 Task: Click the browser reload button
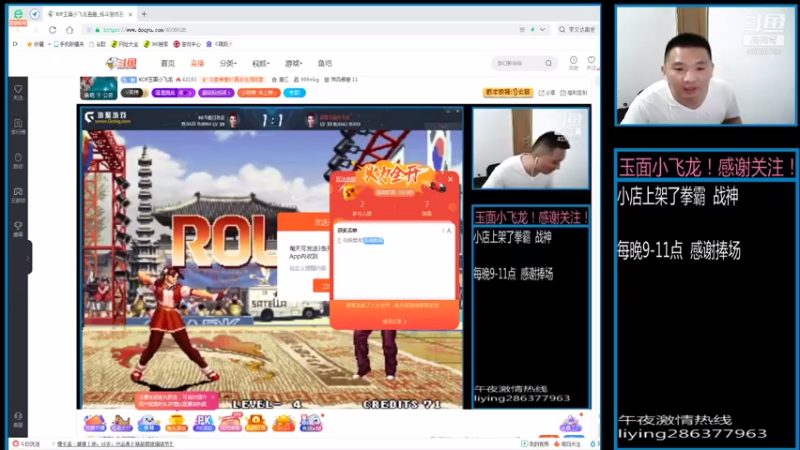click(53, 30)
